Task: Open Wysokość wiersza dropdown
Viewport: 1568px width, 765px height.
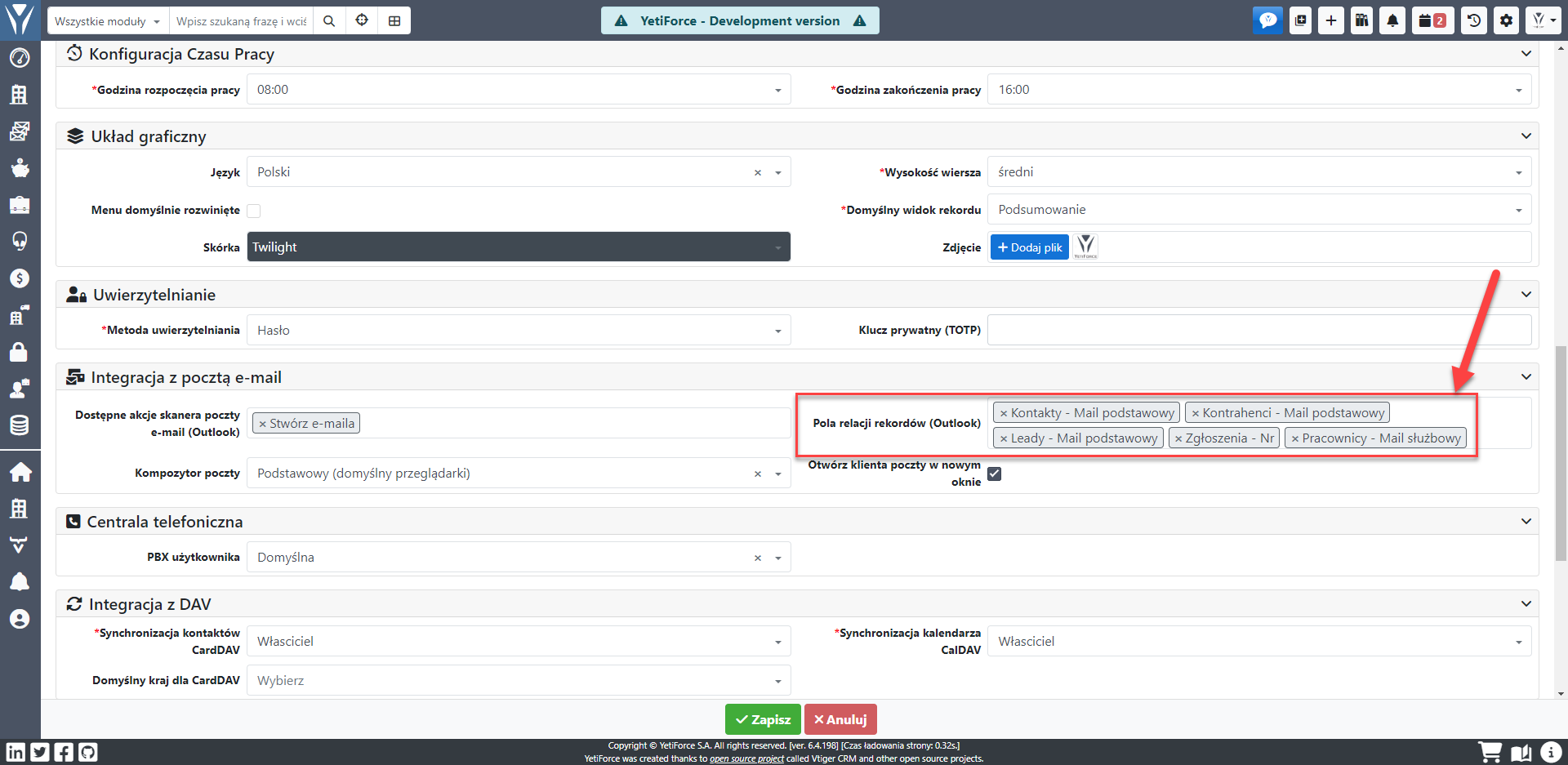Action: click(x=1259, y=172)
